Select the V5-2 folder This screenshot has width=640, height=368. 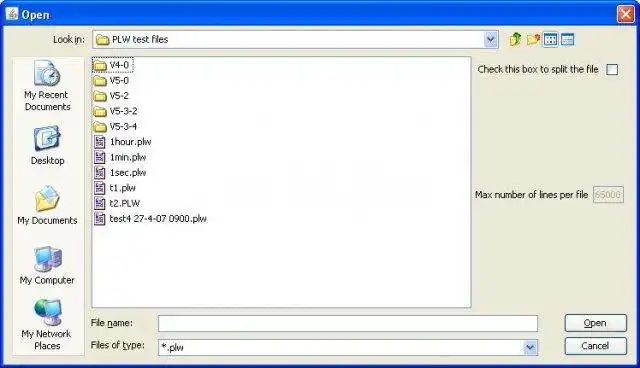point(111,96)
